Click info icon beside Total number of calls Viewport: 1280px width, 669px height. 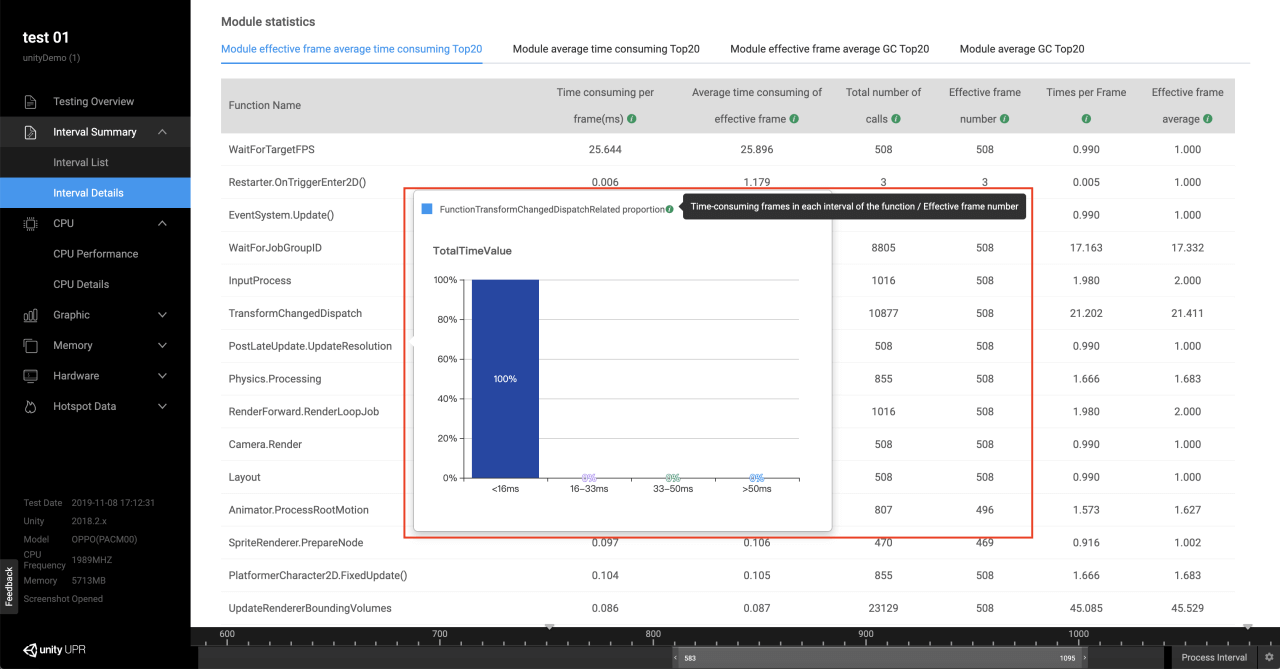[896, 119]
